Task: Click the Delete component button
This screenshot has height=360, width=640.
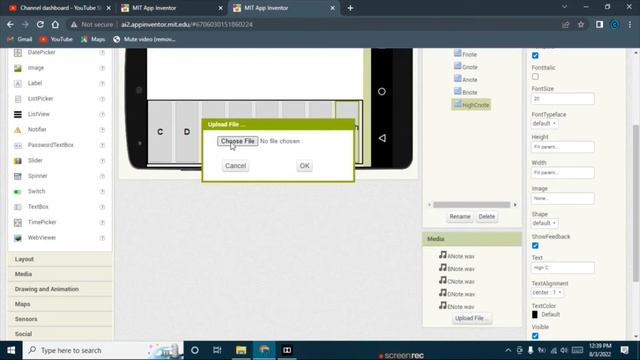Action: pos(487,217)
